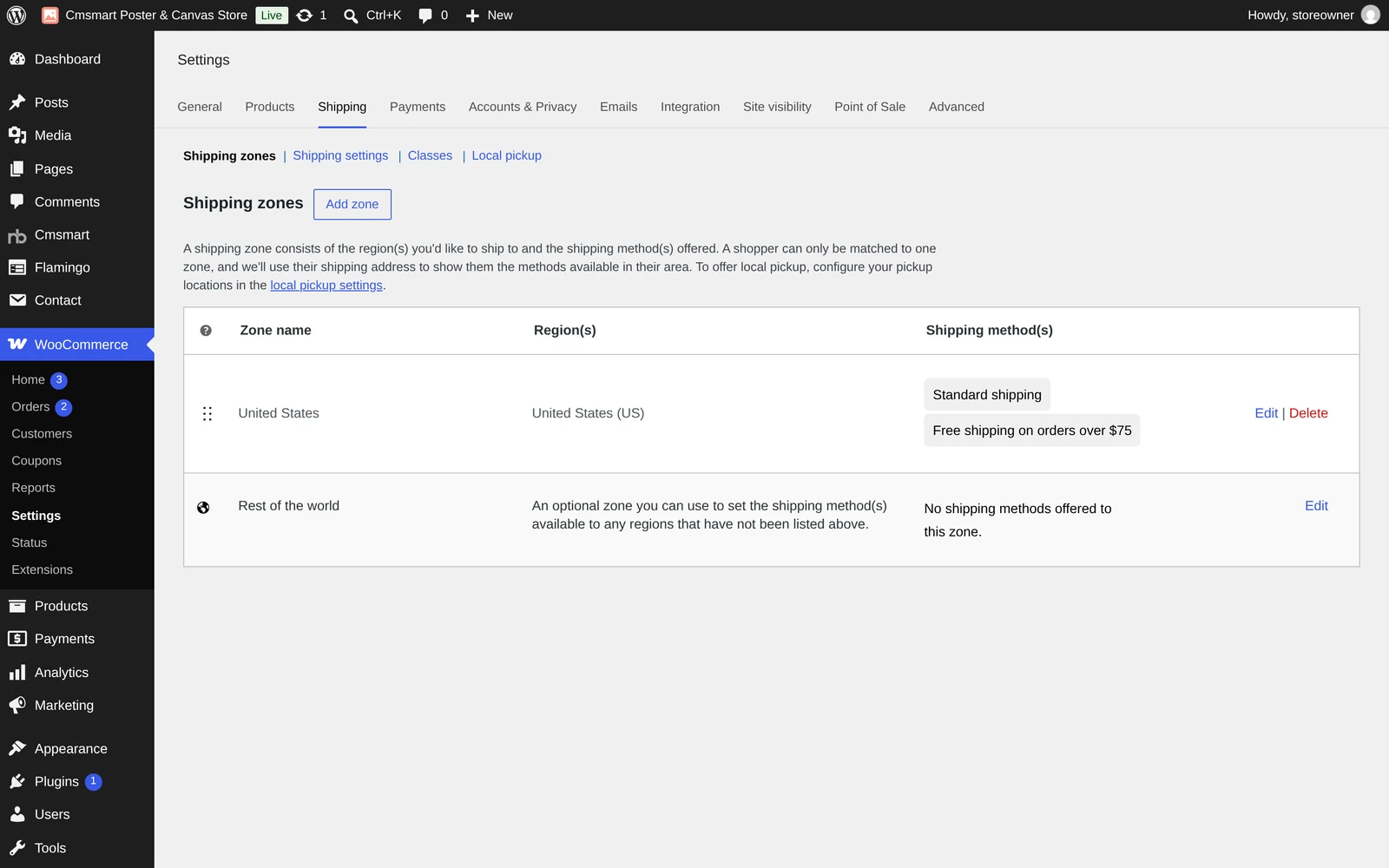Click the plus New content icon

click(x=472, y=16)
